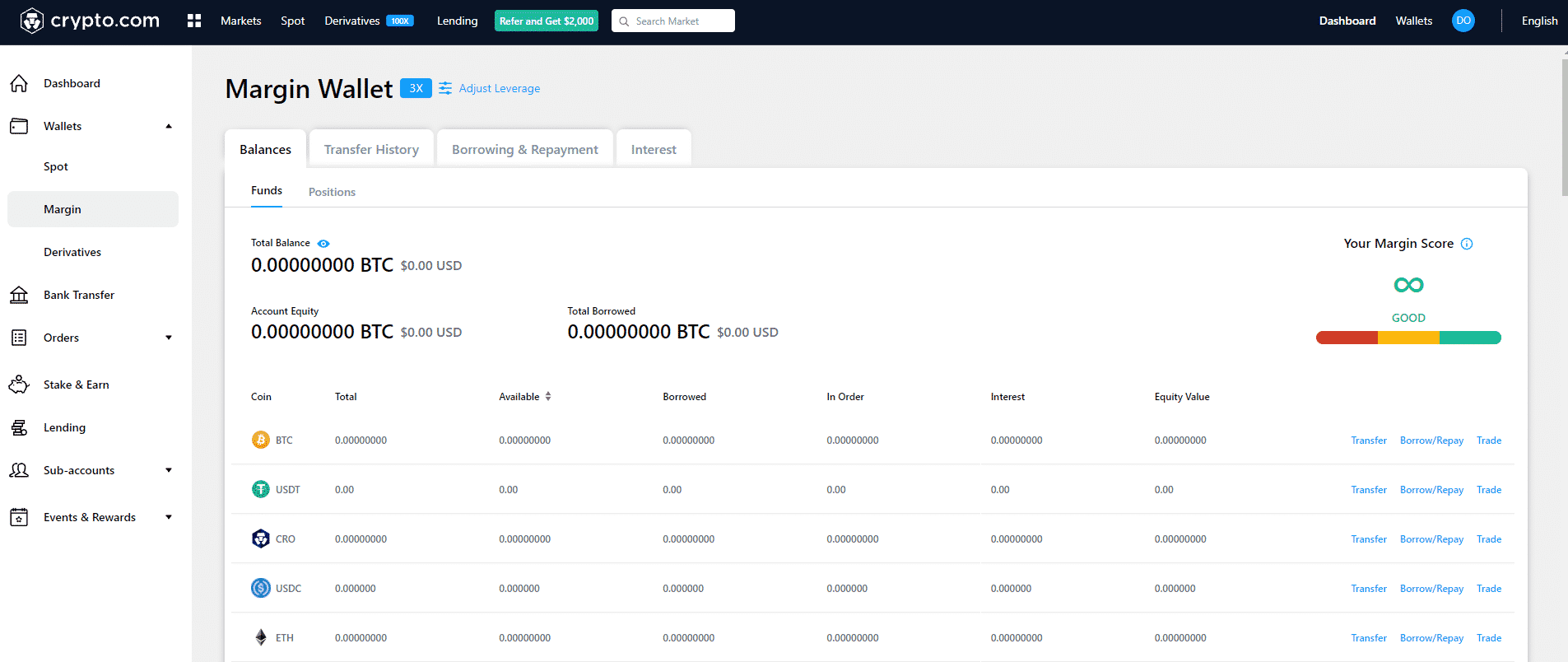Sort by Available column arrows
The height and width of the screenshot is (662, 1568).
(548, 397)
